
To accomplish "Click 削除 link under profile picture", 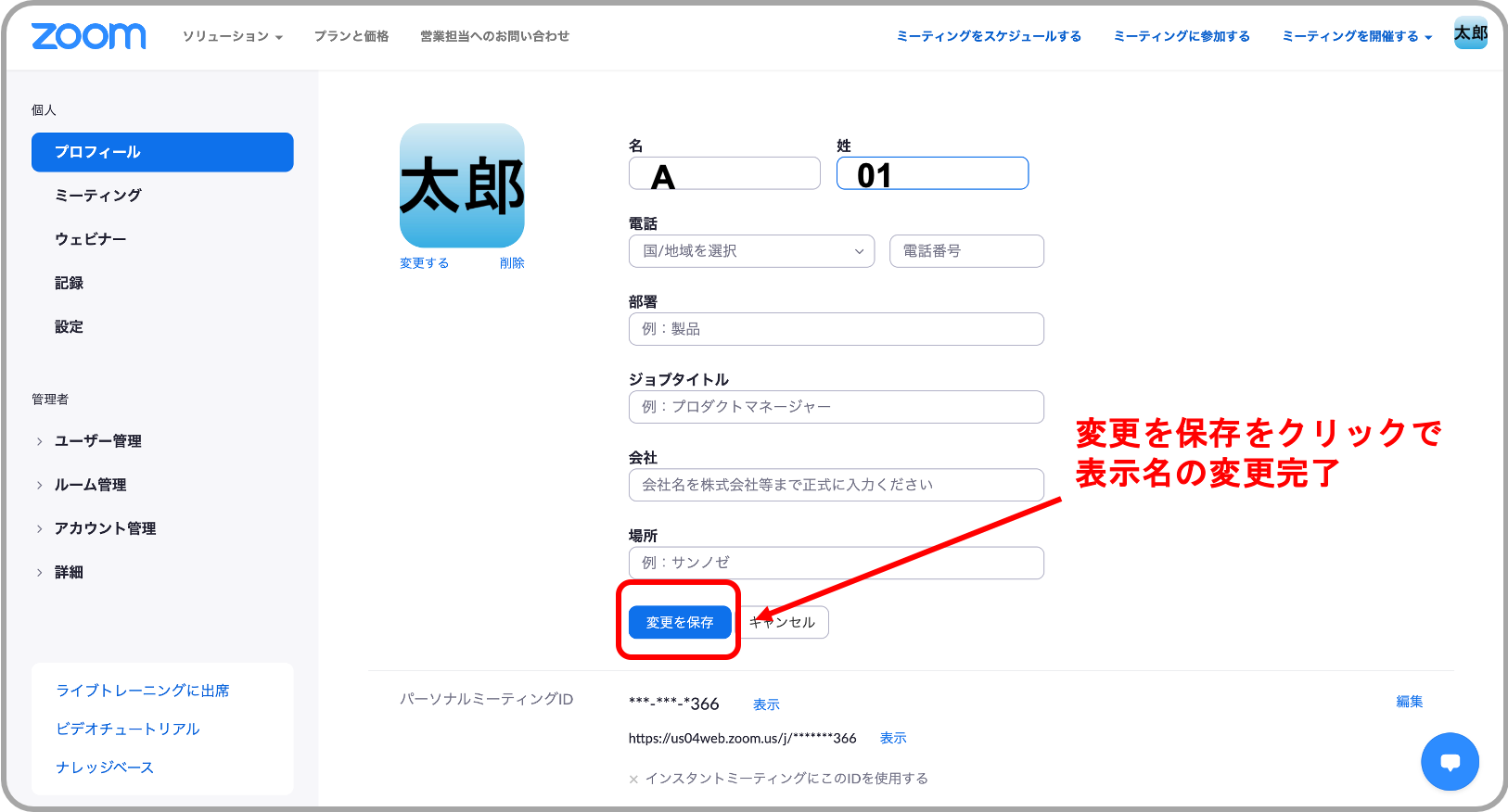I will [512, 263].
